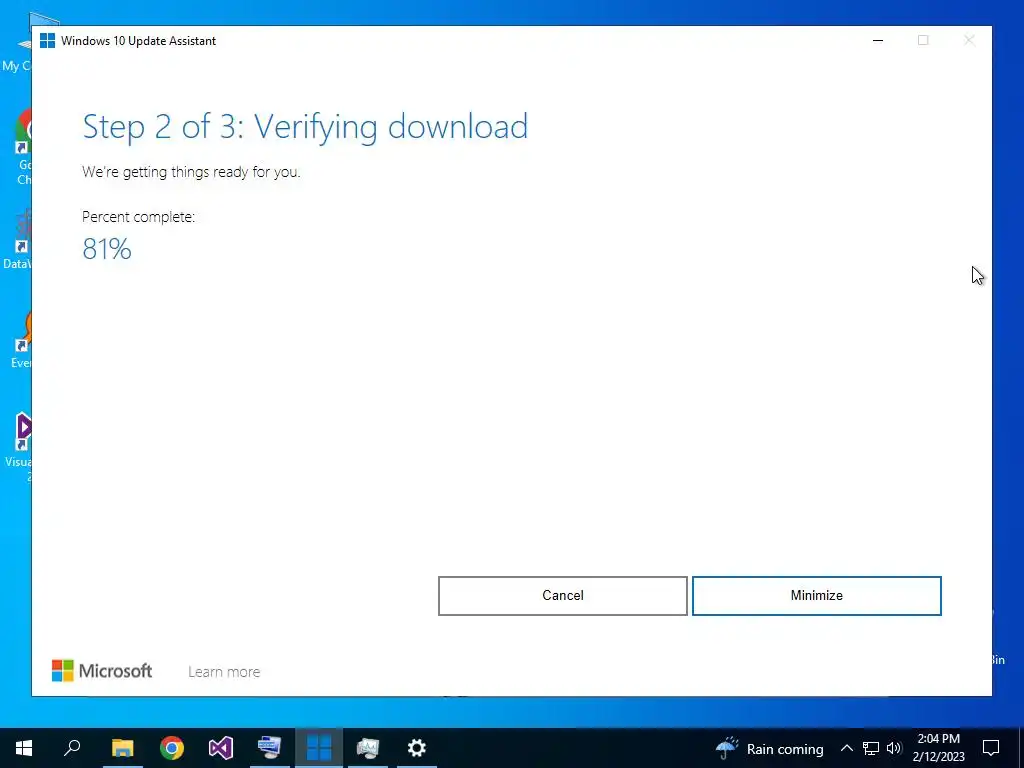The width and height of the screenshot is (1024, 768).
Task: Open File Explorer from taskbar
Action: pyautogui.click(x=122, y=748)
